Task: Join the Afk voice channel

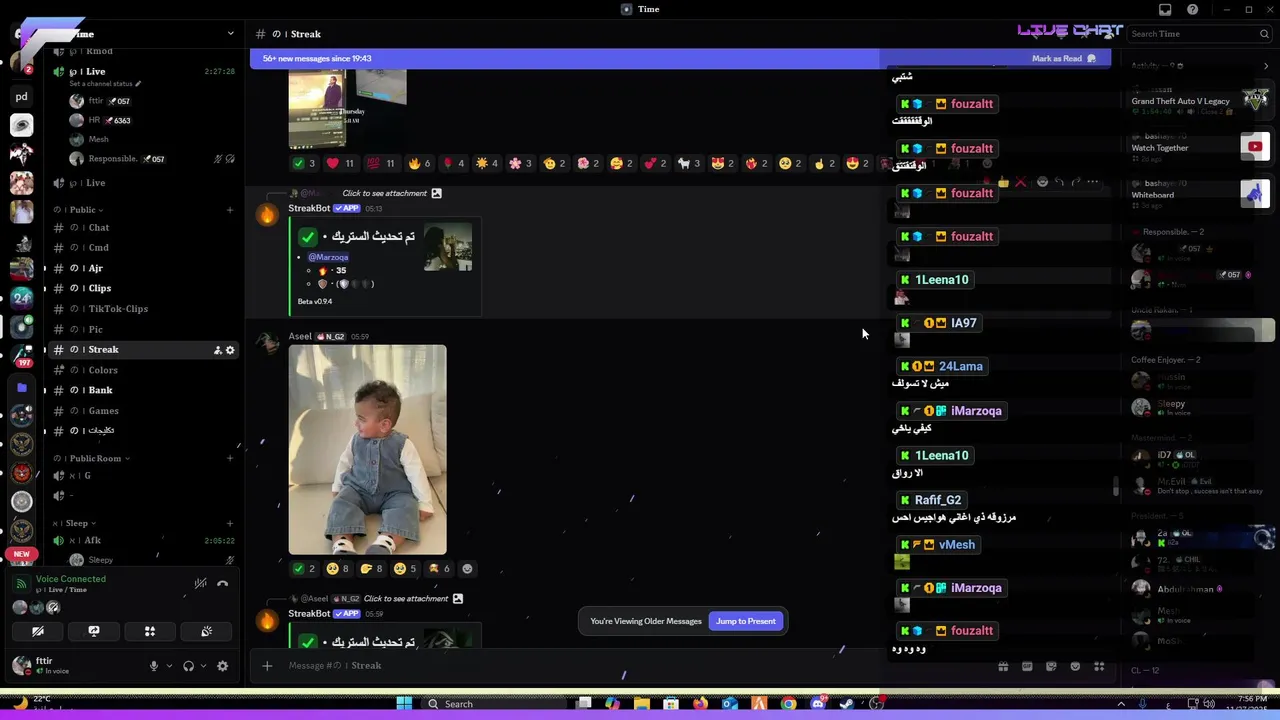Action: click(x=142, y=540)
